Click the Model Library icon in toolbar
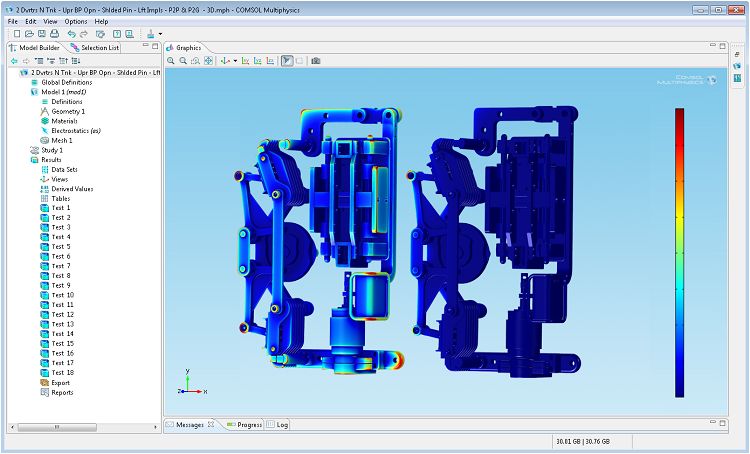Image resolution: width=750 pixels, height=454 pixels. tap(100, 34)
